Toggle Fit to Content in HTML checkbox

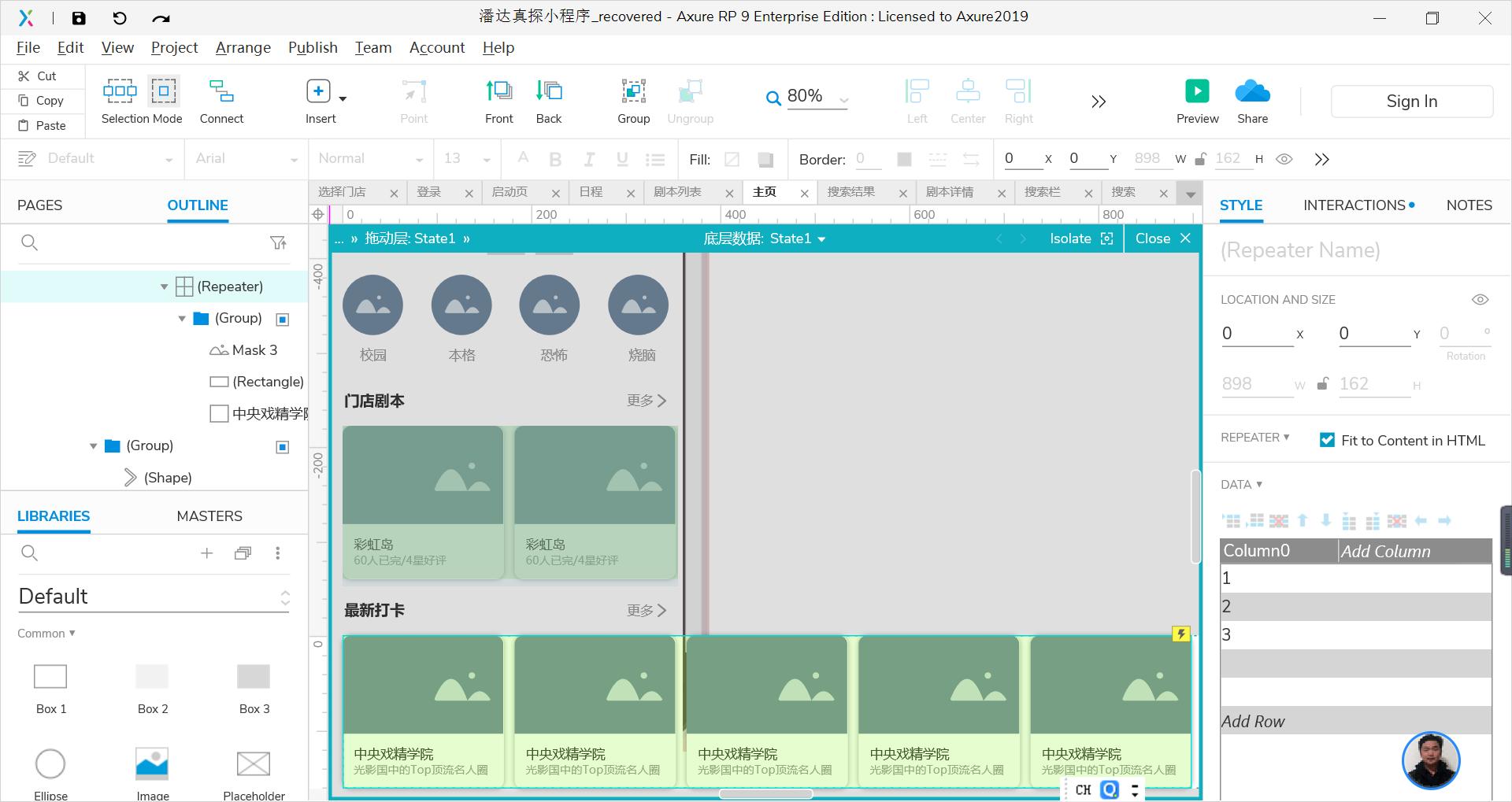tap(1327, 440)
